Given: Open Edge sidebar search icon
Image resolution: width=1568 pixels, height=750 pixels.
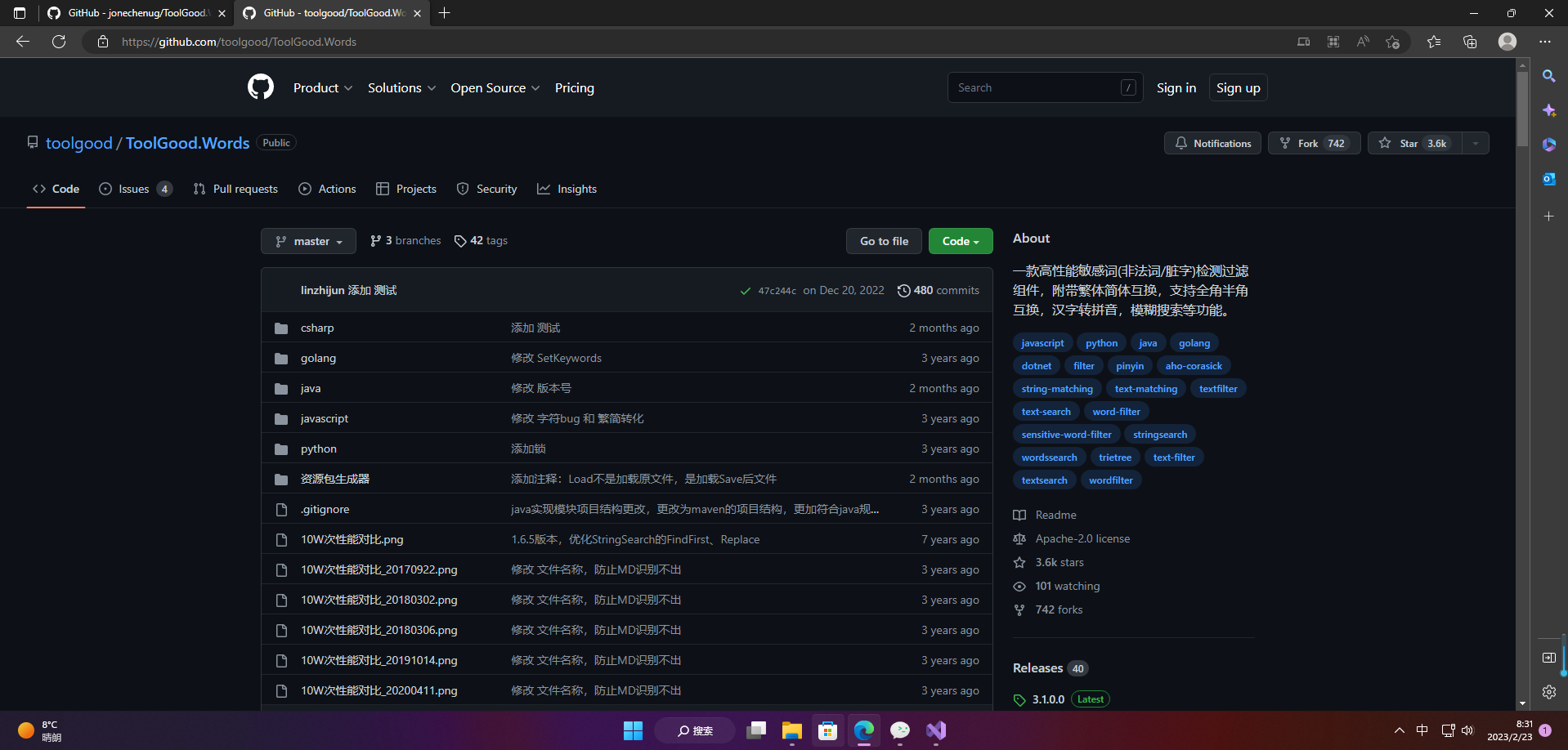Looking at the screenshot, I should point(1549,76).
